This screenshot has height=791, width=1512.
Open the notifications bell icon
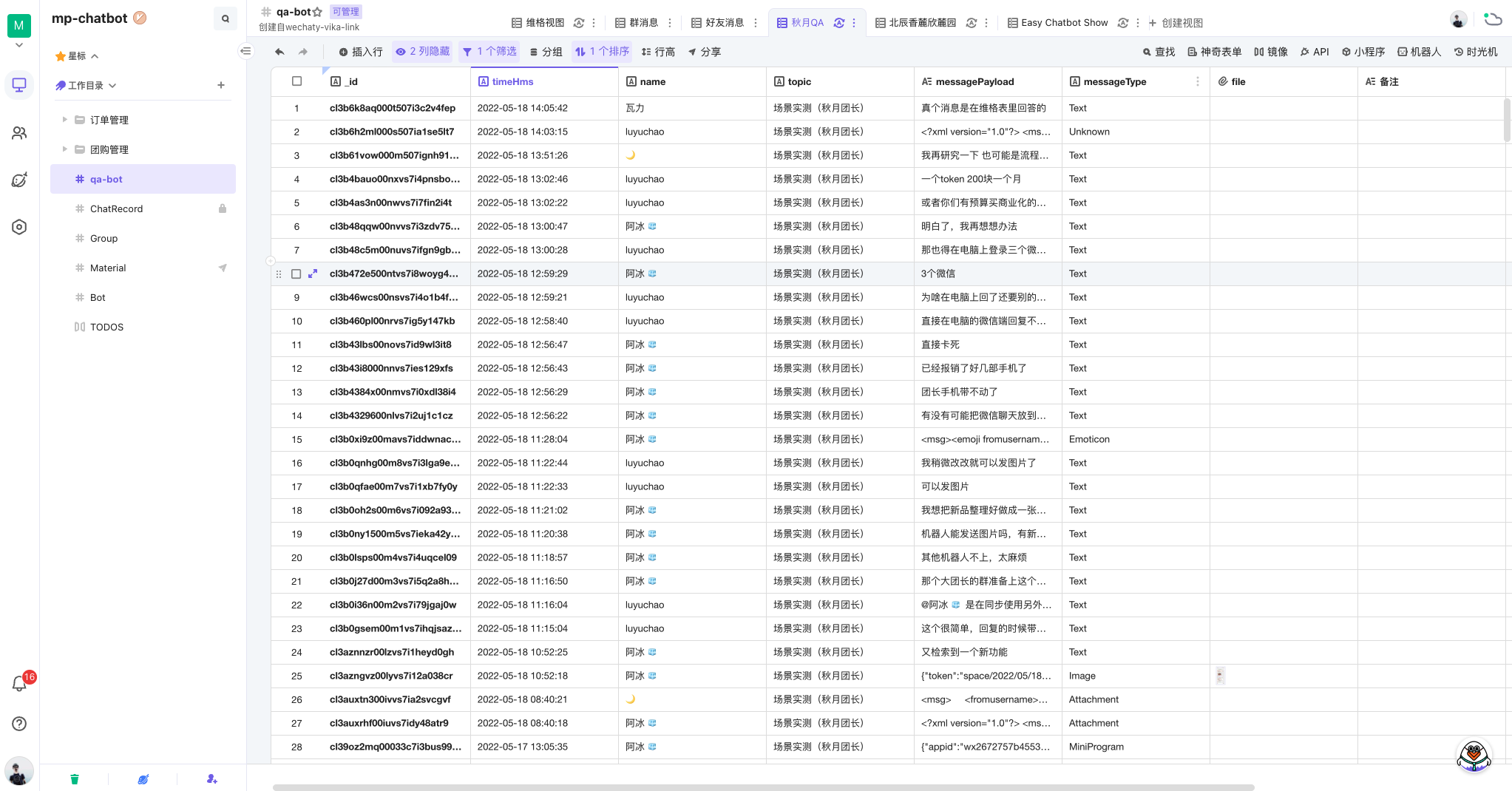[x=20, y=684]
